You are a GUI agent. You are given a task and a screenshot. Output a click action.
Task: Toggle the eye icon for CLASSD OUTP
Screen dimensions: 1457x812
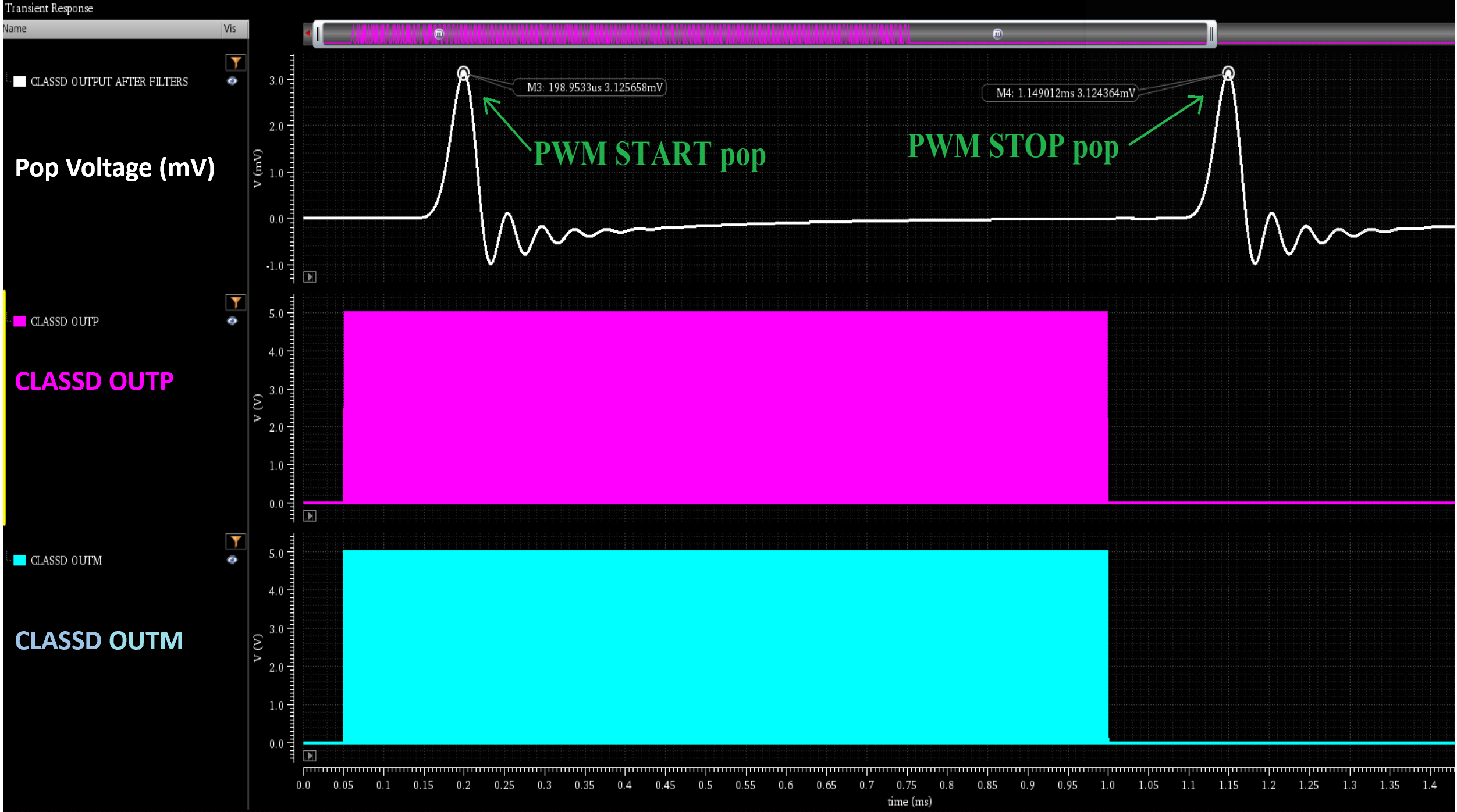point(232,320)
